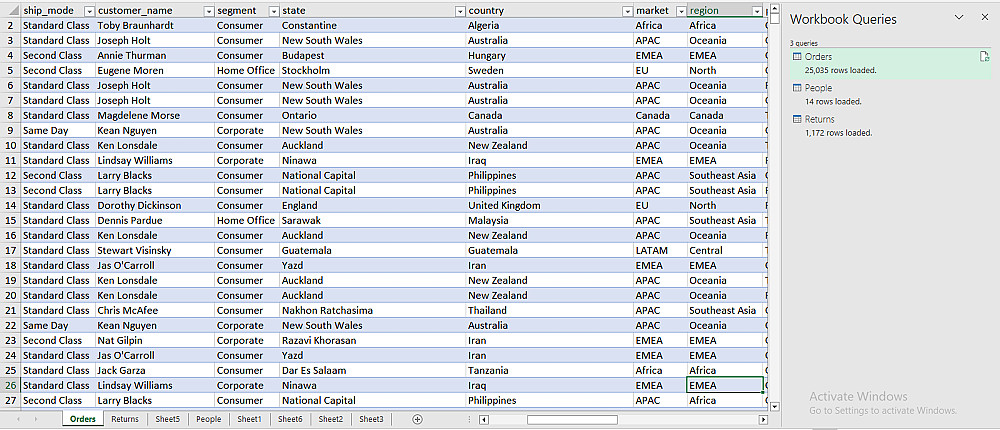Click the select-all corner of the sheet
The width and height of the screenshot is (1000, 430).
(x=10, y=11)
